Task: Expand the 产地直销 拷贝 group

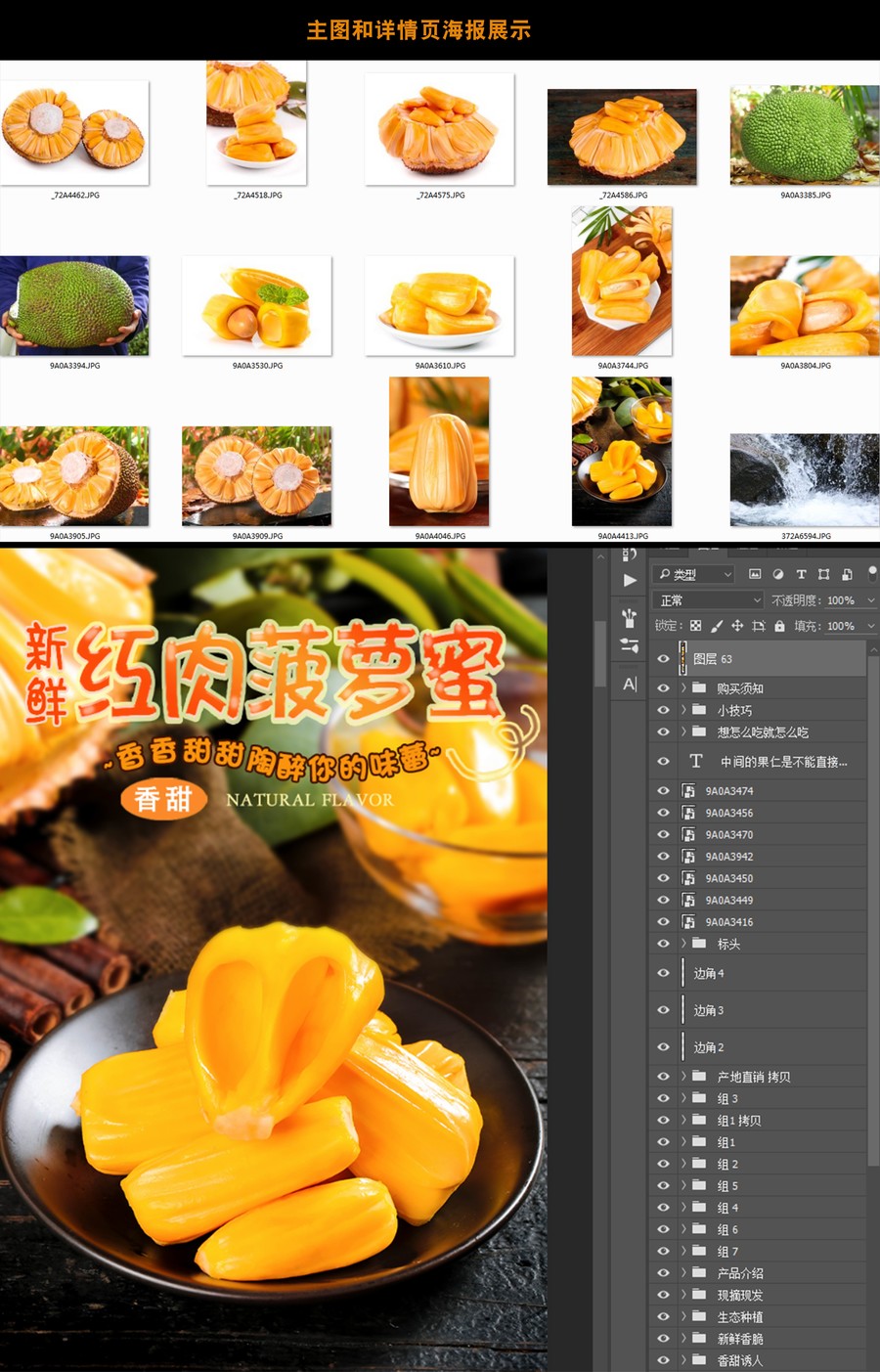Action: (x=683, y=1076)
